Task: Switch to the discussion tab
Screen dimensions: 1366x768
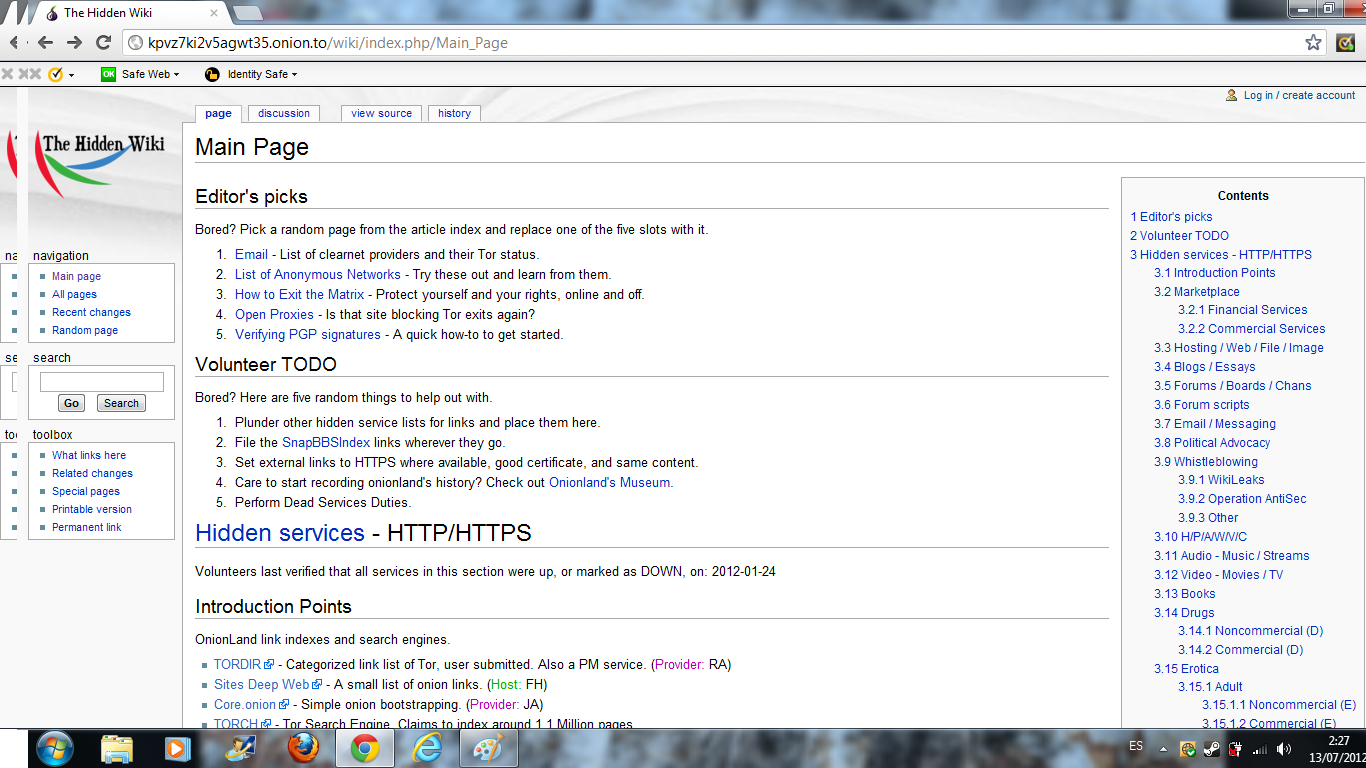Action: pos(284,113)
